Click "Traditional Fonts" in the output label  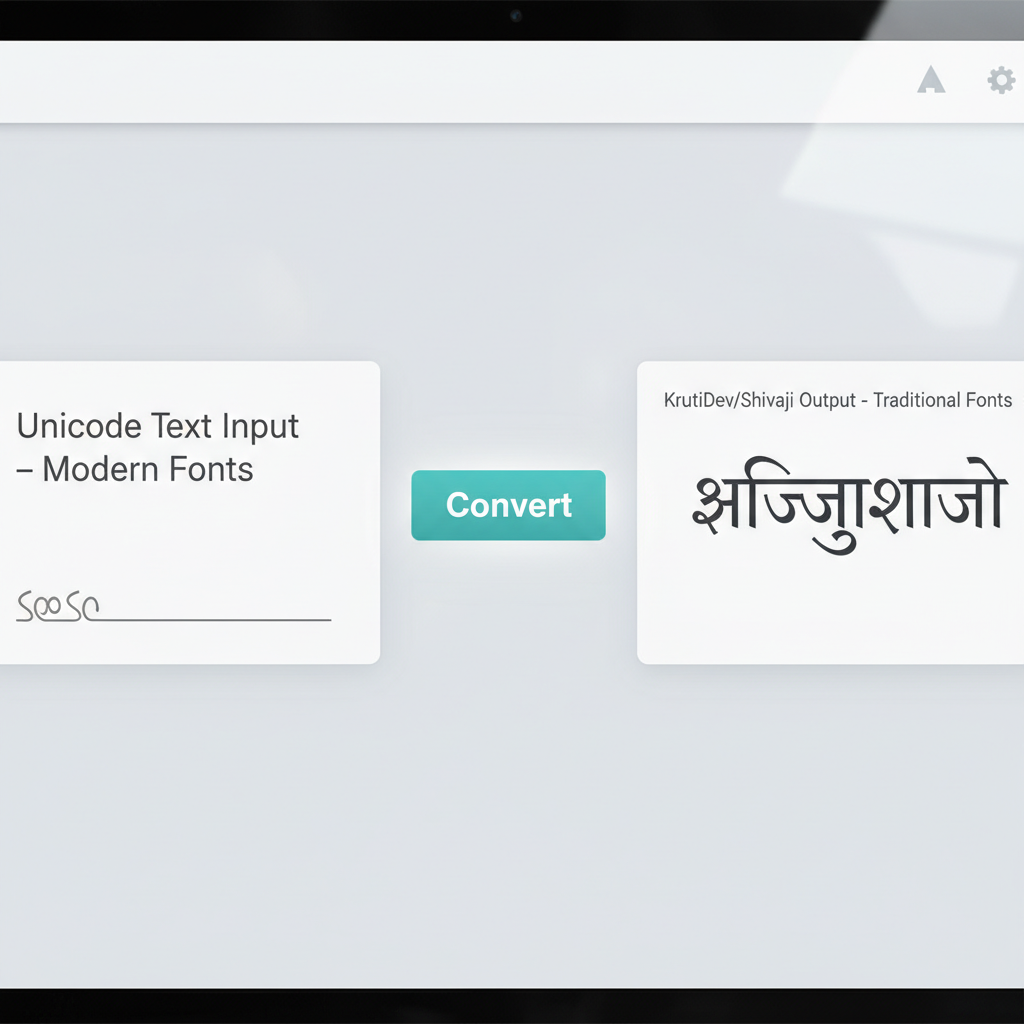click(x=942, y=400)
